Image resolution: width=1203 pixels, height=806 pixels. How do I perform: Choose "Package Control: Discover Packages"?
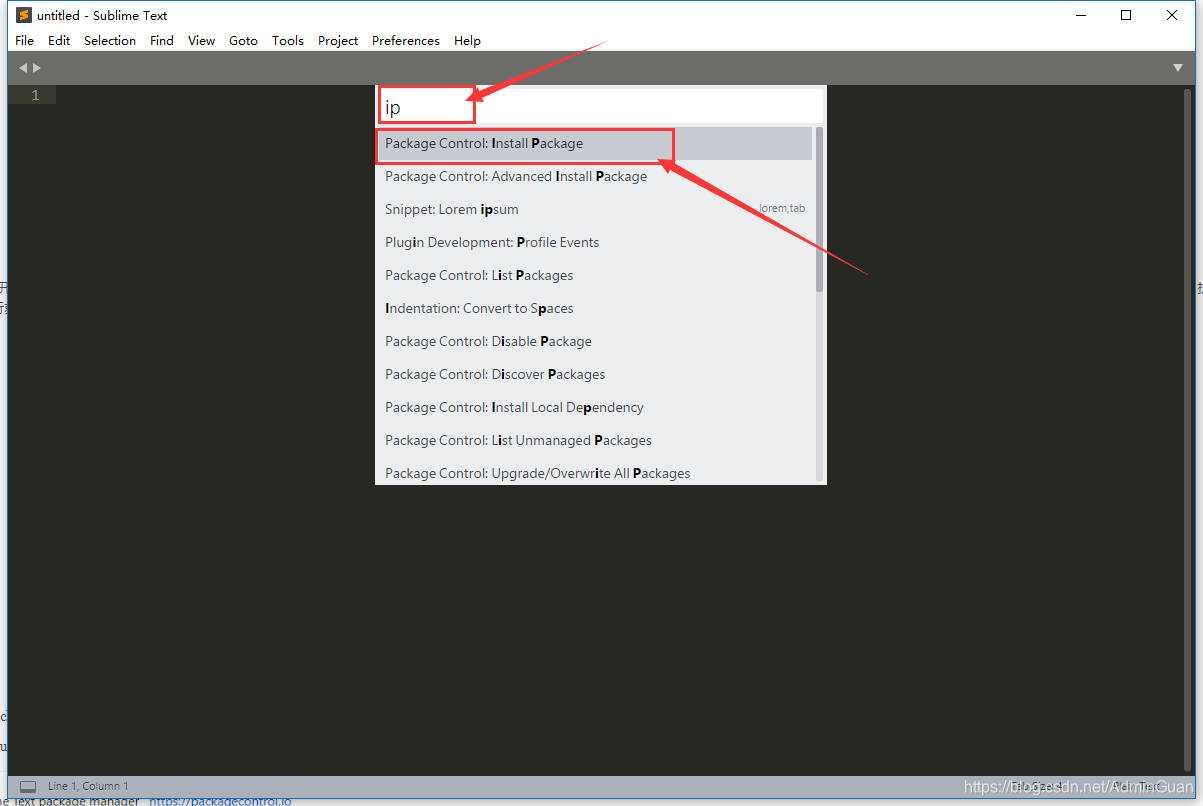click(495, 374)
